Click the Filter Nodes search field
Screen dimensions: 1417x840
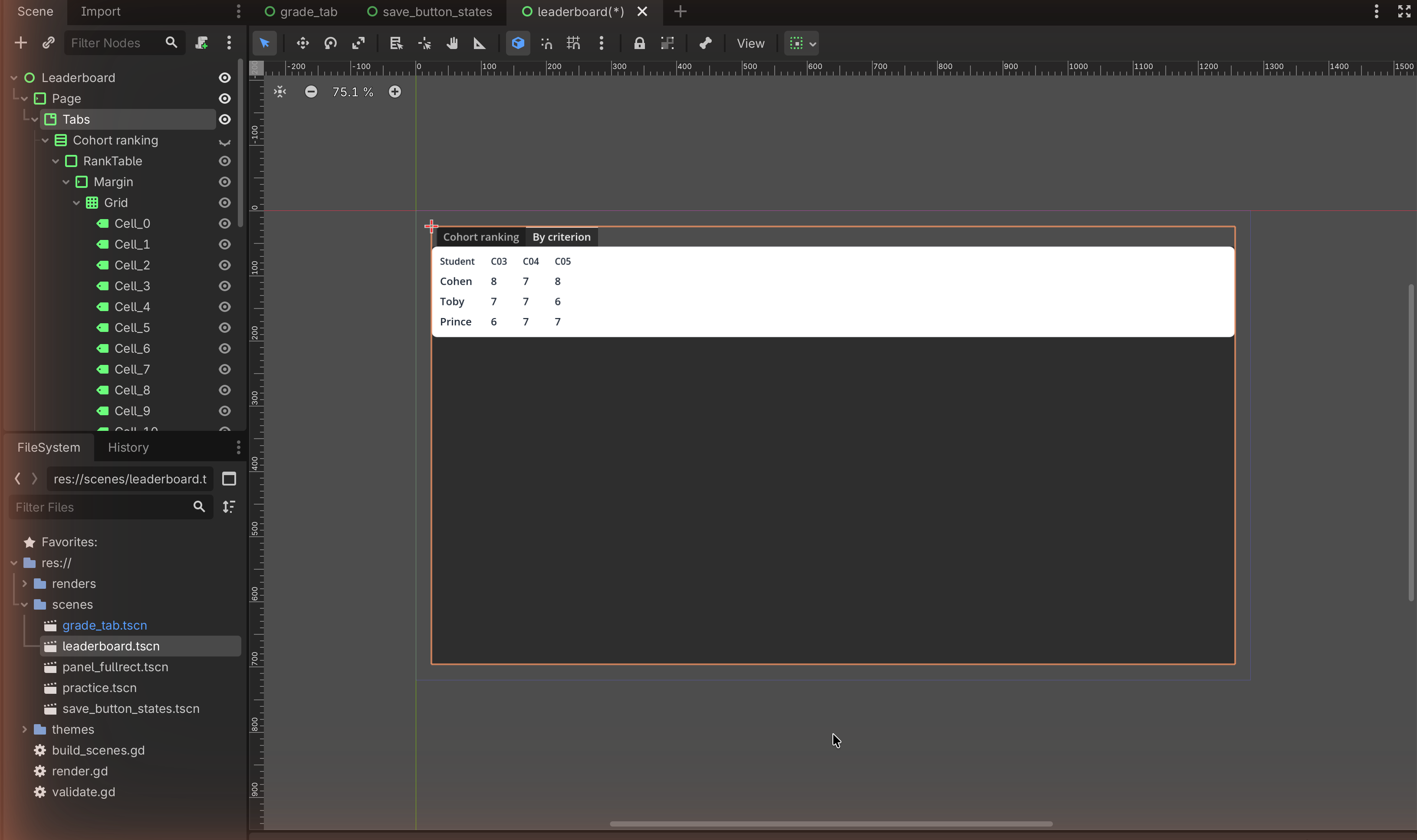point(125,43)
